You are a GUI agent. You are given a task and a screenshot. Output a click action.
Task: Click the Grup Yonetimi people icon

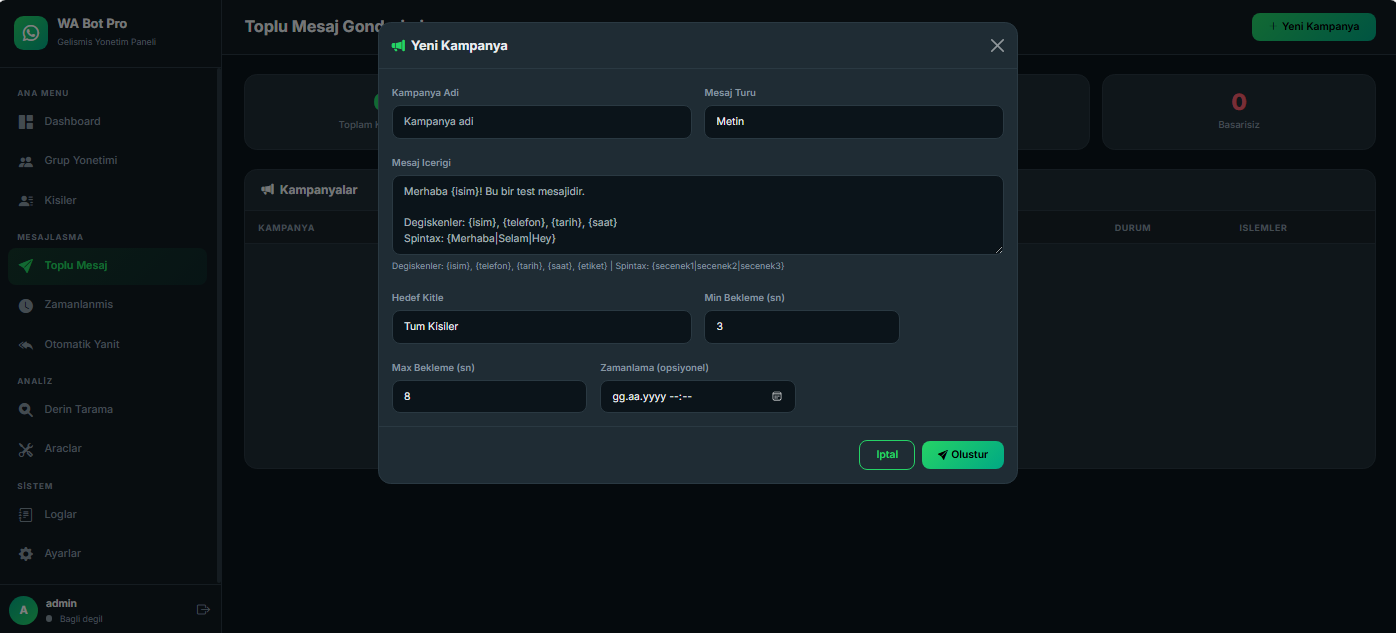tap(26, 161)
